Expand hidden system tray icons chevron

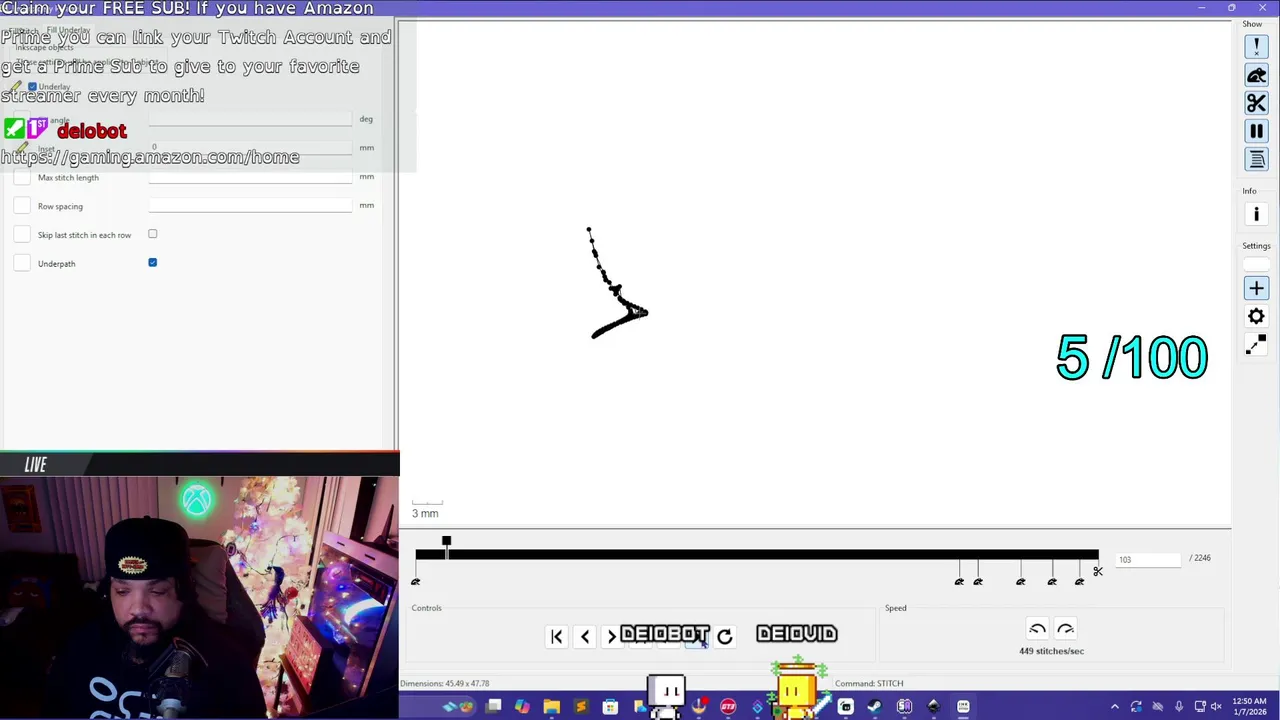(x=1115, y=707)
